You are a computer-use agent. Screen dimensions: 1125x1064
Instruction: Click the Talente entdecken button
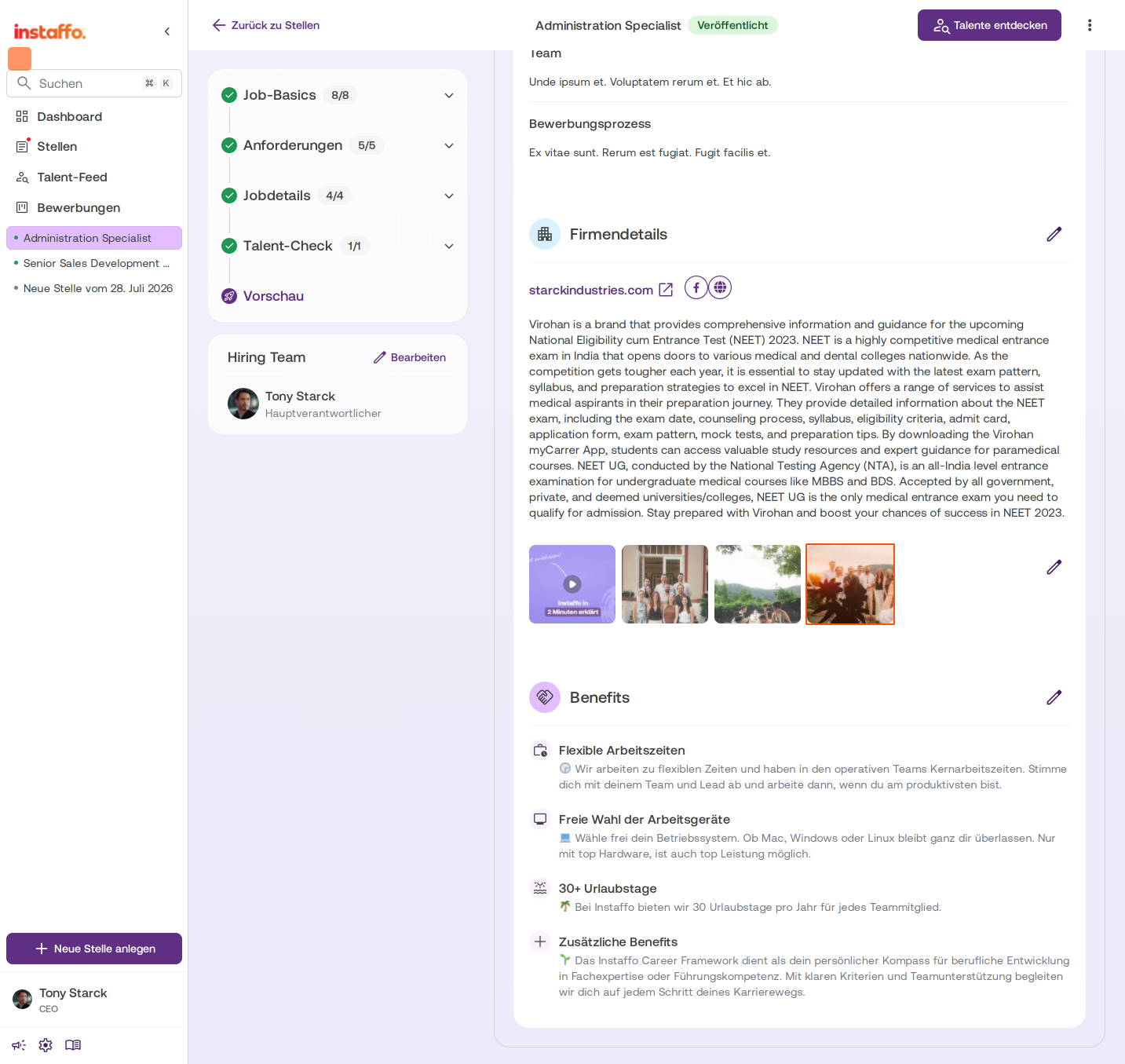coord(989,25)
